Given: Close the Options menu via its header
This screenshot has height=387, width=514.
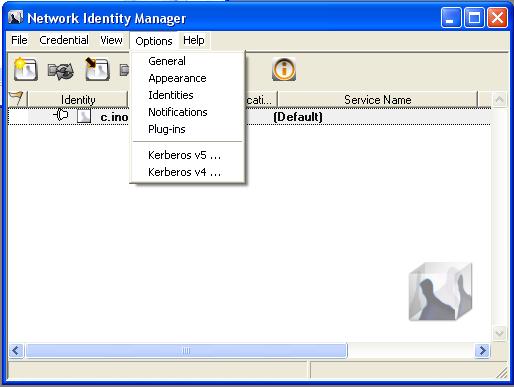Looking at the screenshot, I should click(x=154, y=41).
